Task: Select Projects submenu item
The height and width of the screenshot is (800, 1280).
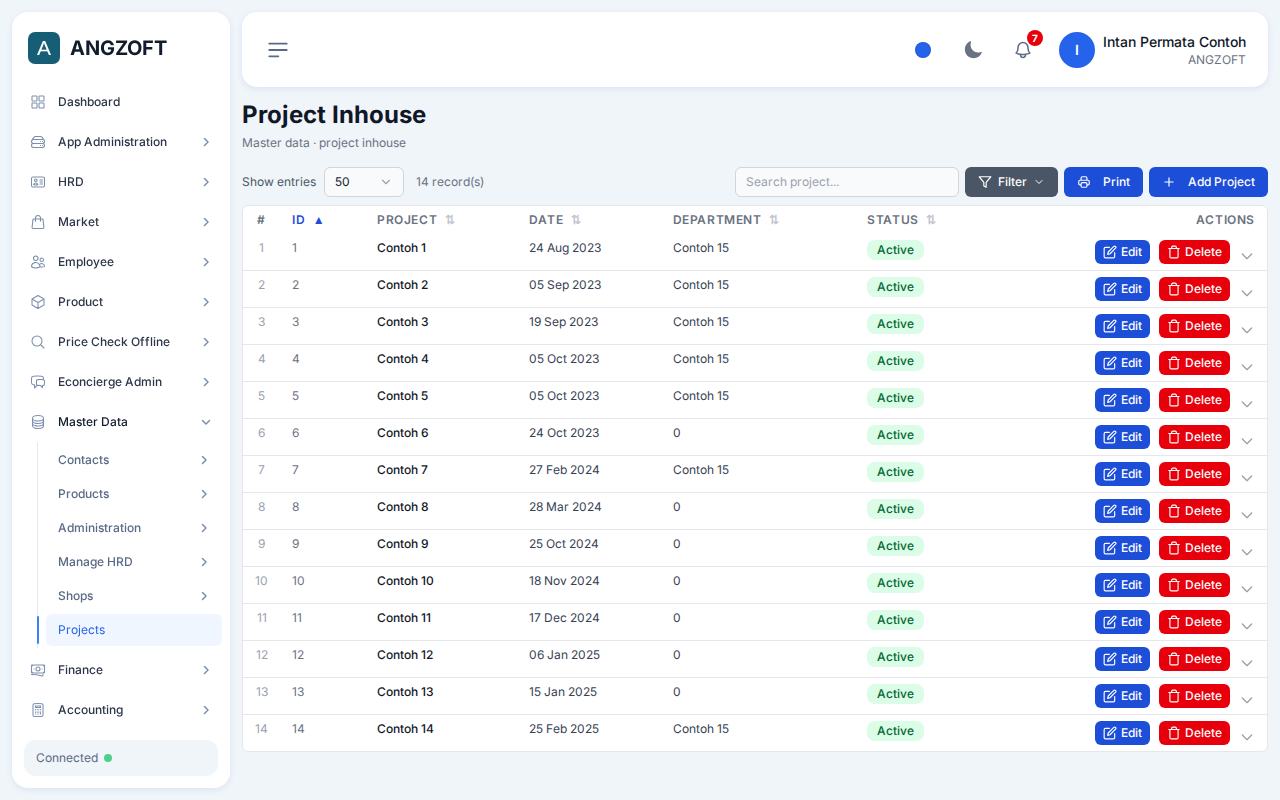Action: click(134, 630)
